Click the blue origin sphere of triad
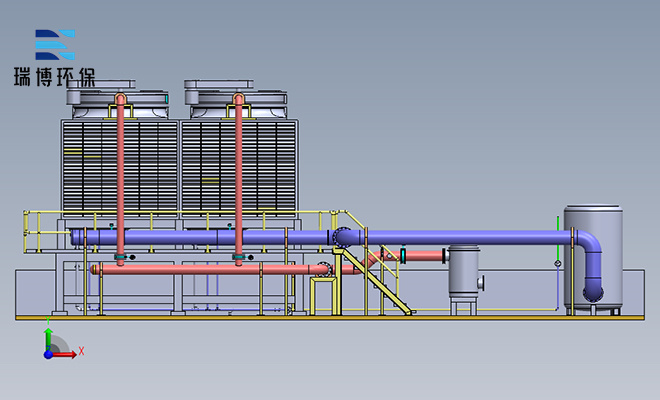Screen dimensions: 660x400 [49, 352]
